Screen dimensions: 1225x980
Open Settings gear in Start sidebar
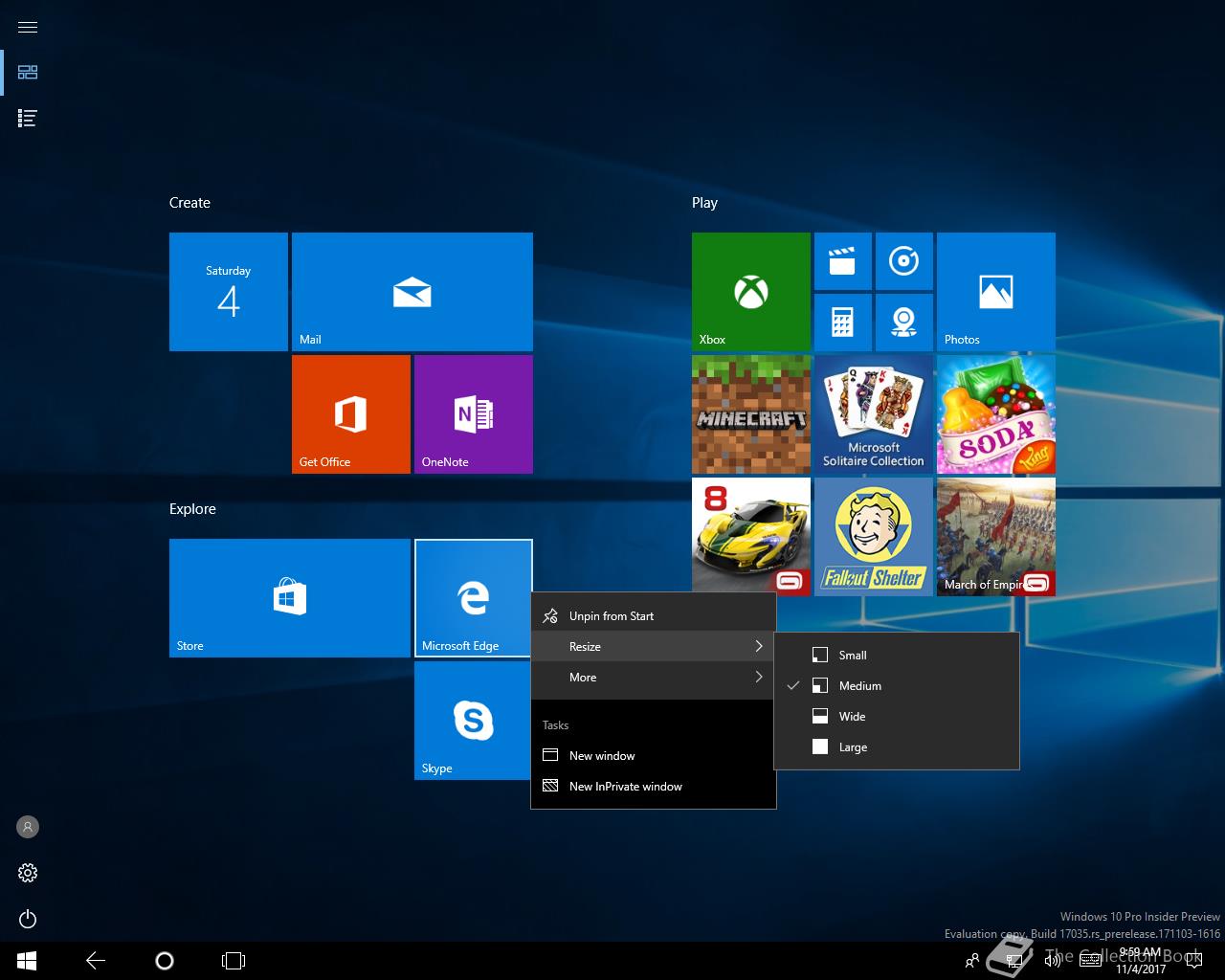pos(28,873)
